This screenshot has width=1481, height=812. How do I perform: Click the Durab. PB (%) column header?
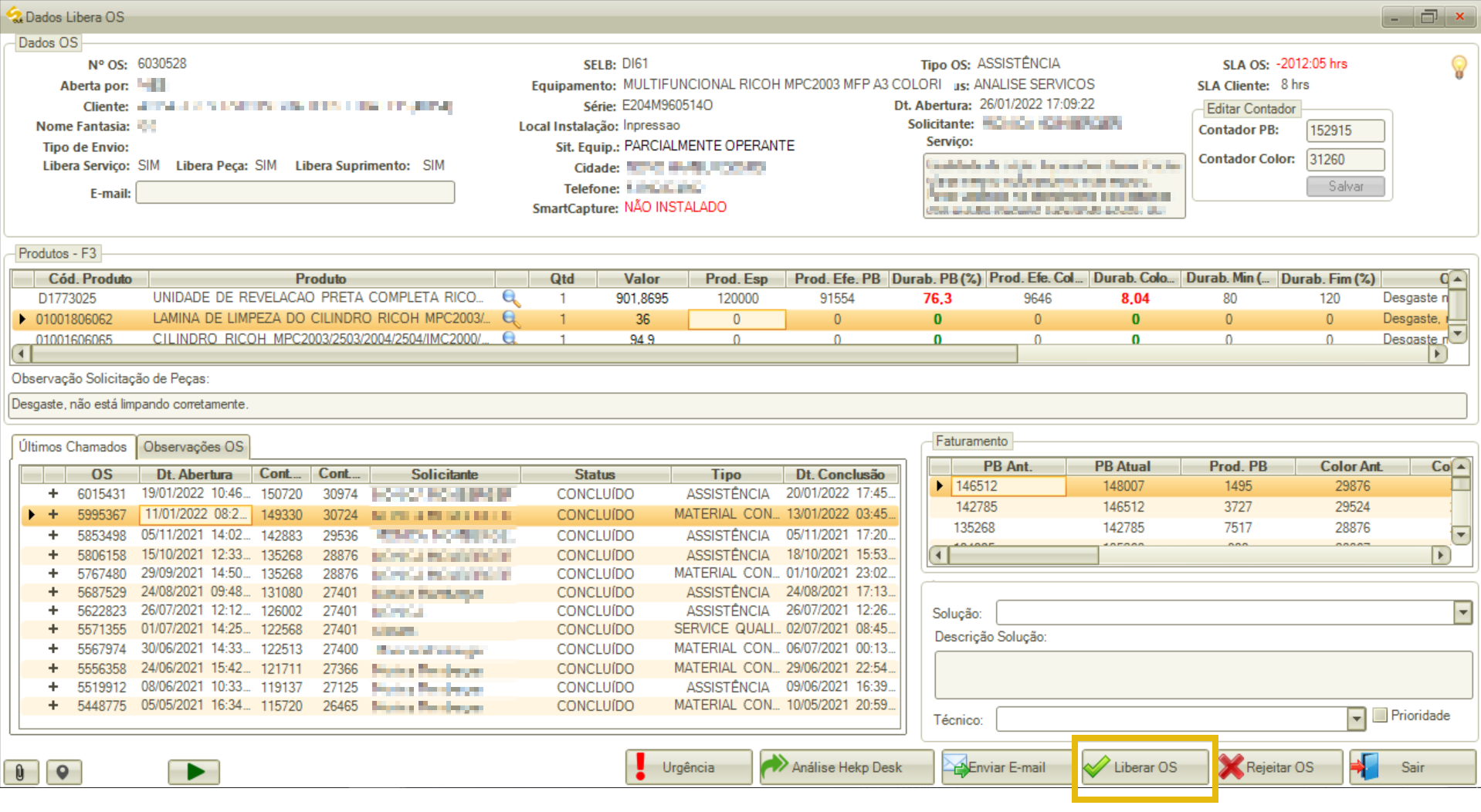936,279
